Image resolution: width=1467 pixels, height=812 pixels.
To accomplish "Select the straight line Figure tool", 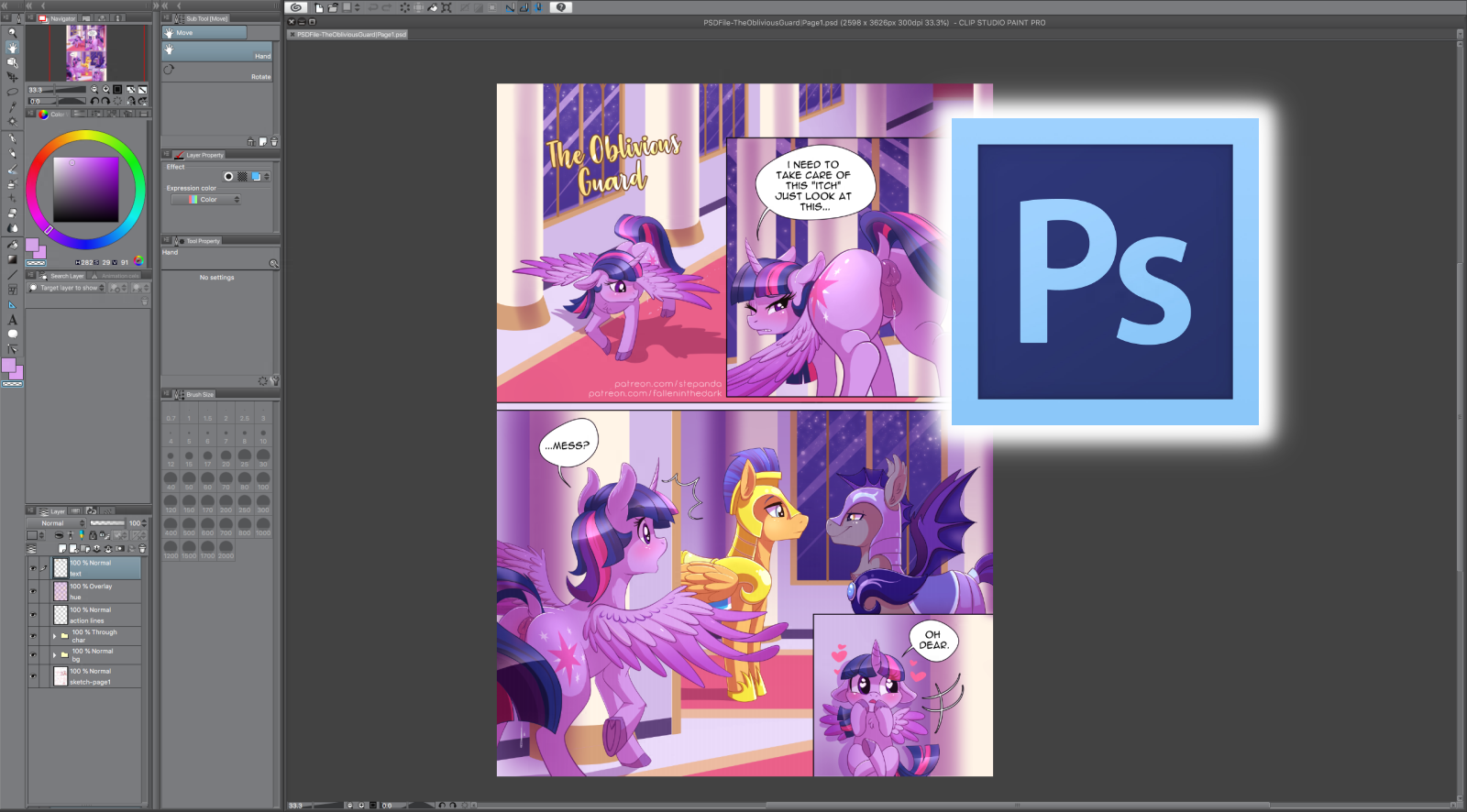I will click(12, 275).
